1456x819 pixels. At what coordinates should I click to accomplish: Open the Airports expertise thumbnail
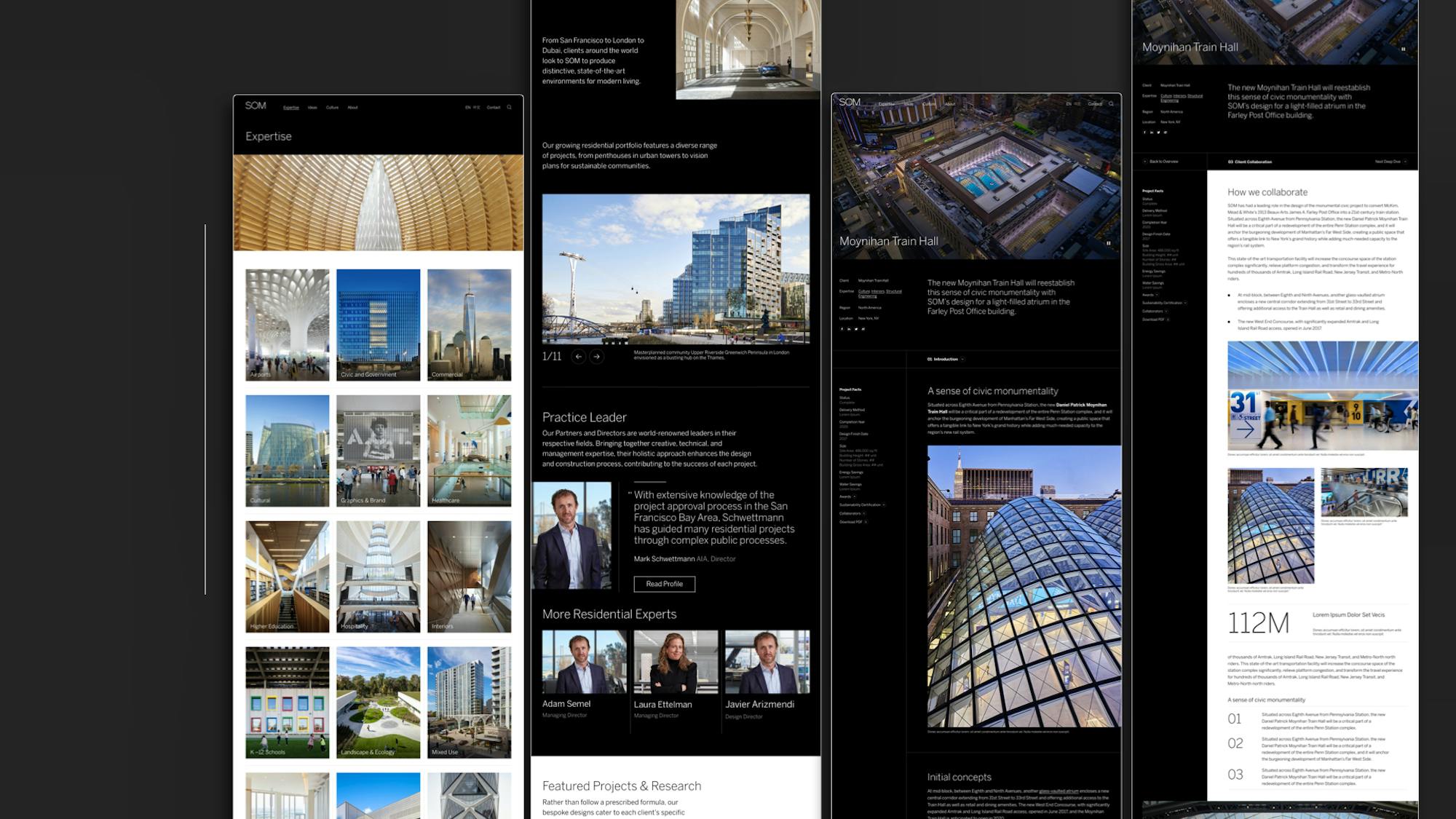click(x=287, y=325)
